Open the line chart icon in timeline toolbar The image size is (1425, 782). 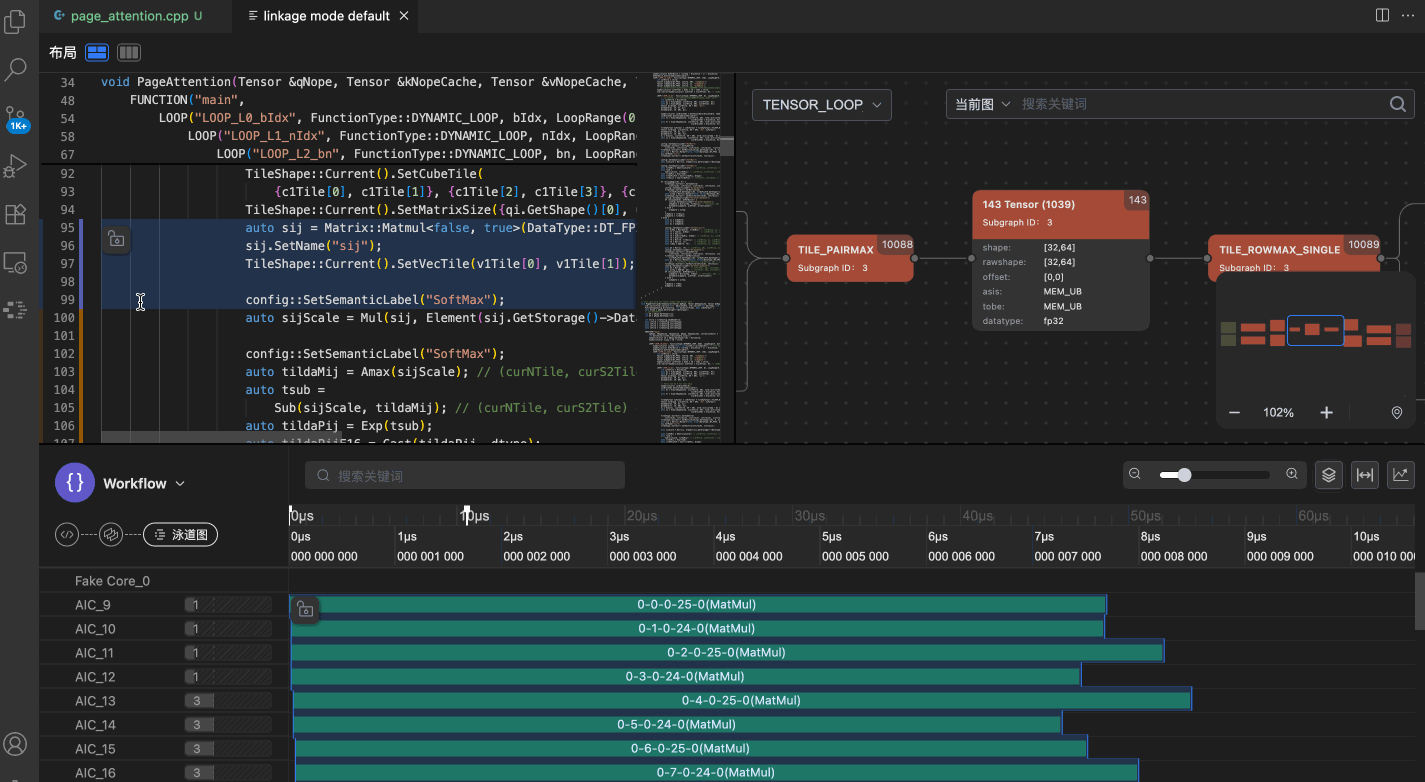(1400, 475)
